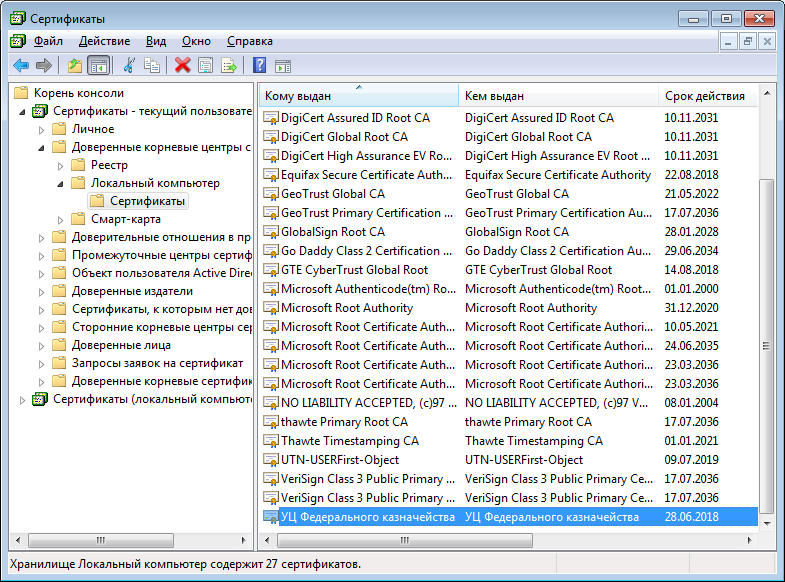The height and width of the screenshot is (582, 785).
Task: Collapse Сертификаты - текущий пользователь node
Action: click(x=22, y=112)
